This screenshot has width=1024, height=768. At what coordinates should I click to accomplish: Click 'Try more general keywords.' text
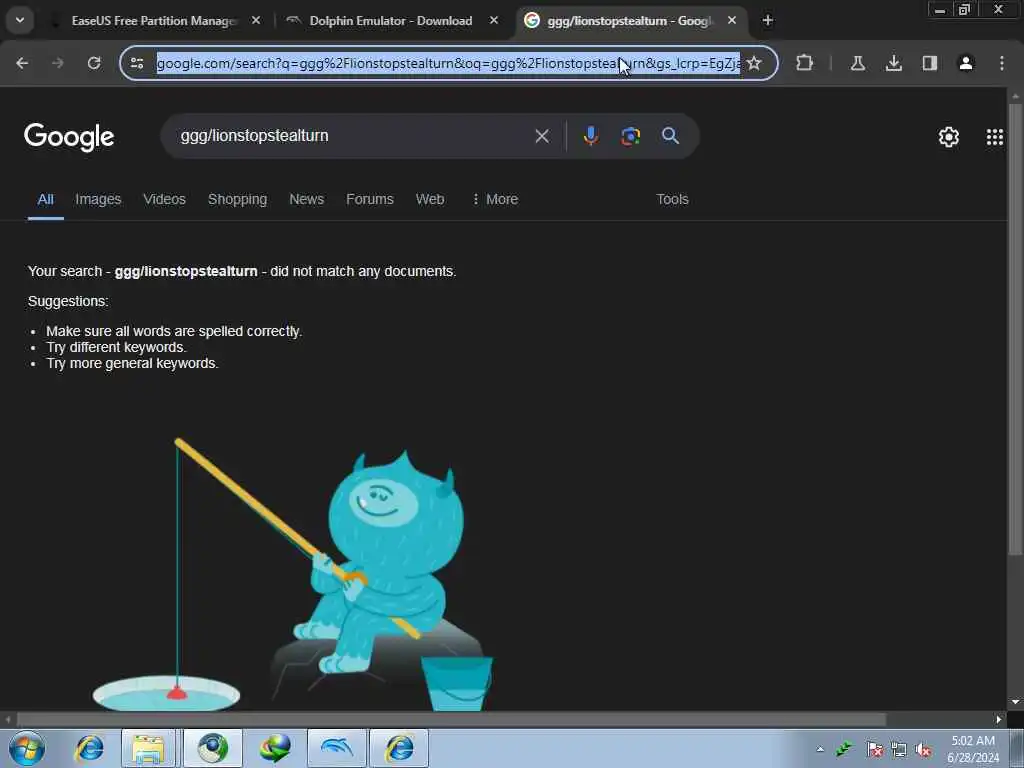pyautogui.click(x=133, y=363)
